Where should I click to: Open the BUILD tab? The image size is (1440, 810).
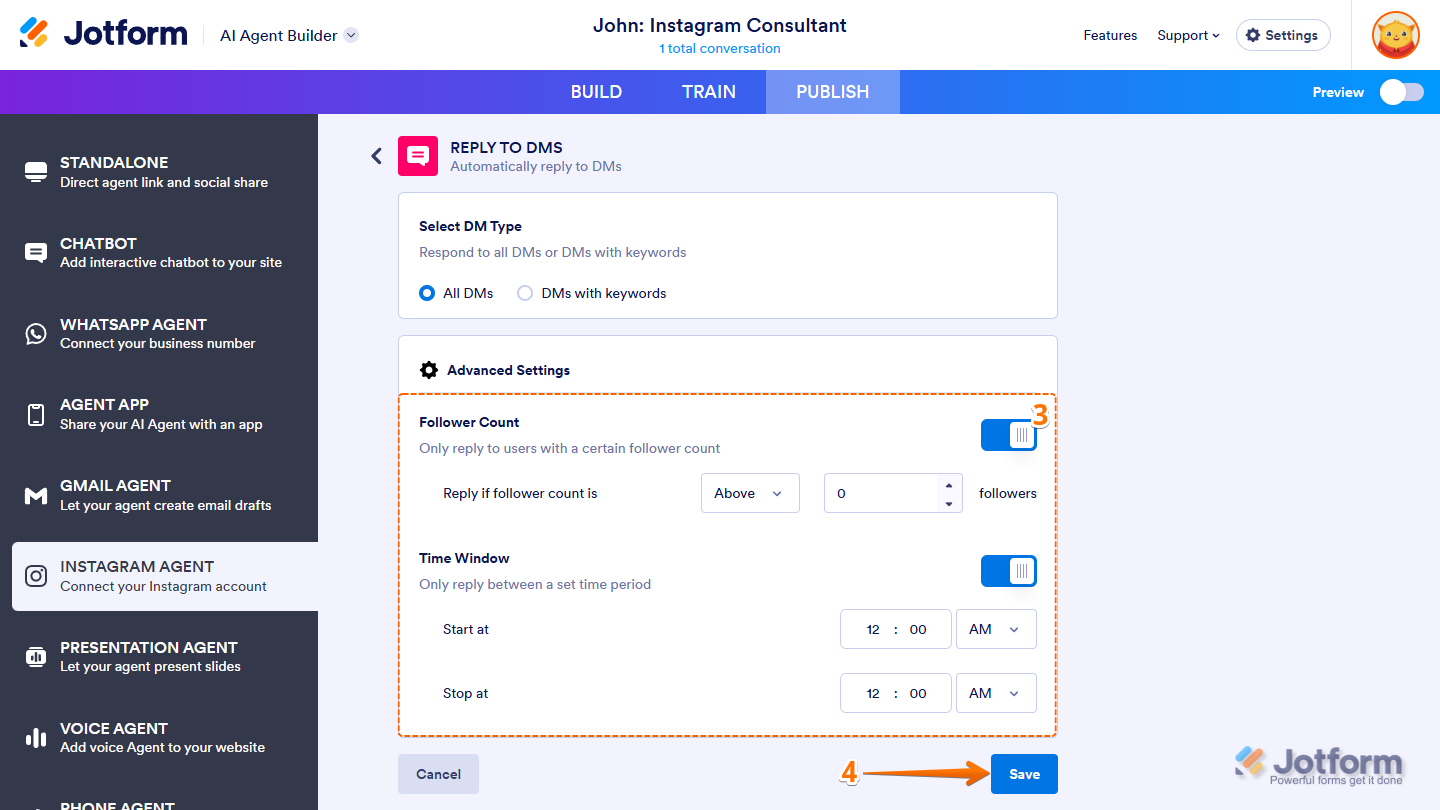pyautogui.click(x=596, y=91)
